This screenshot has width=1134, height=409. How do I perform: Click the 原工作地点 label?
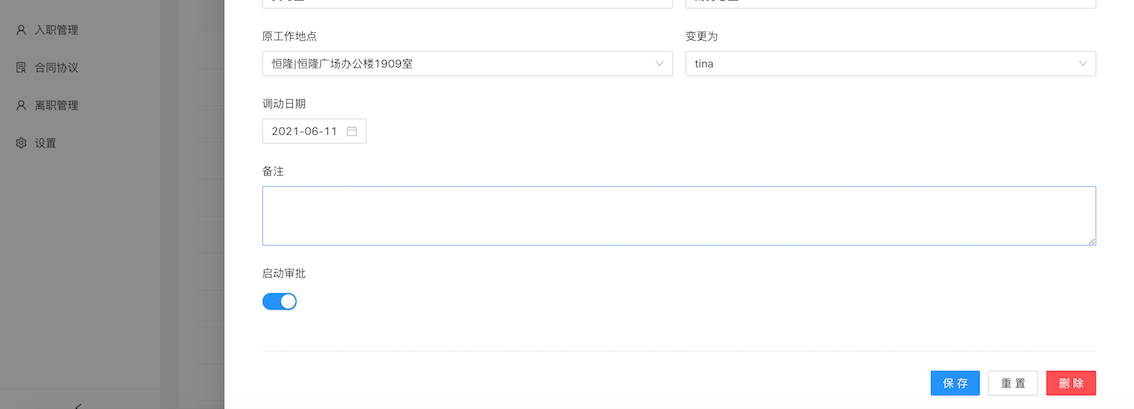pyautogui.click(x=289, y=36)
